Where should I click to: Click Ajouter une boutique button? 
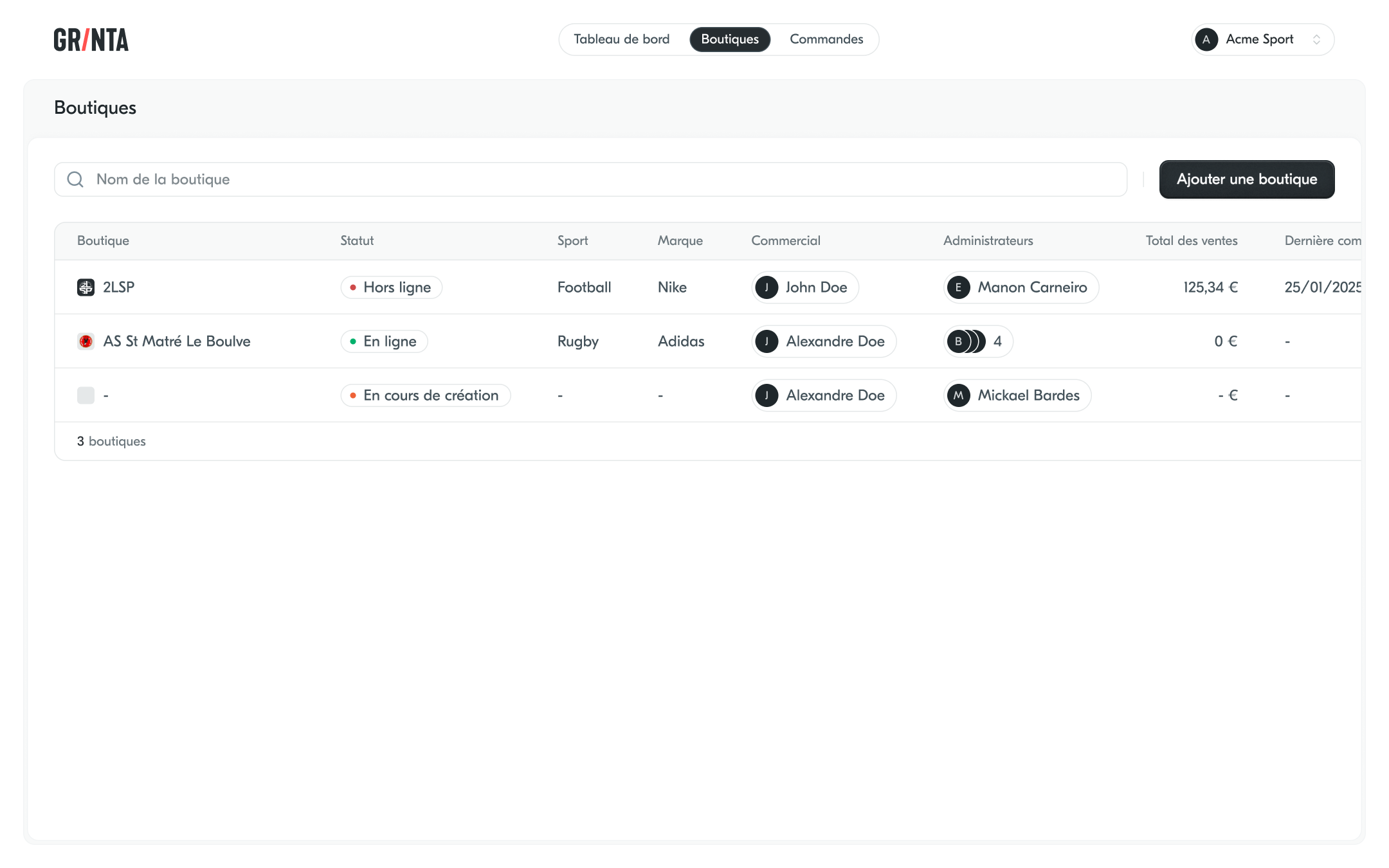[x=1246, y=179]
